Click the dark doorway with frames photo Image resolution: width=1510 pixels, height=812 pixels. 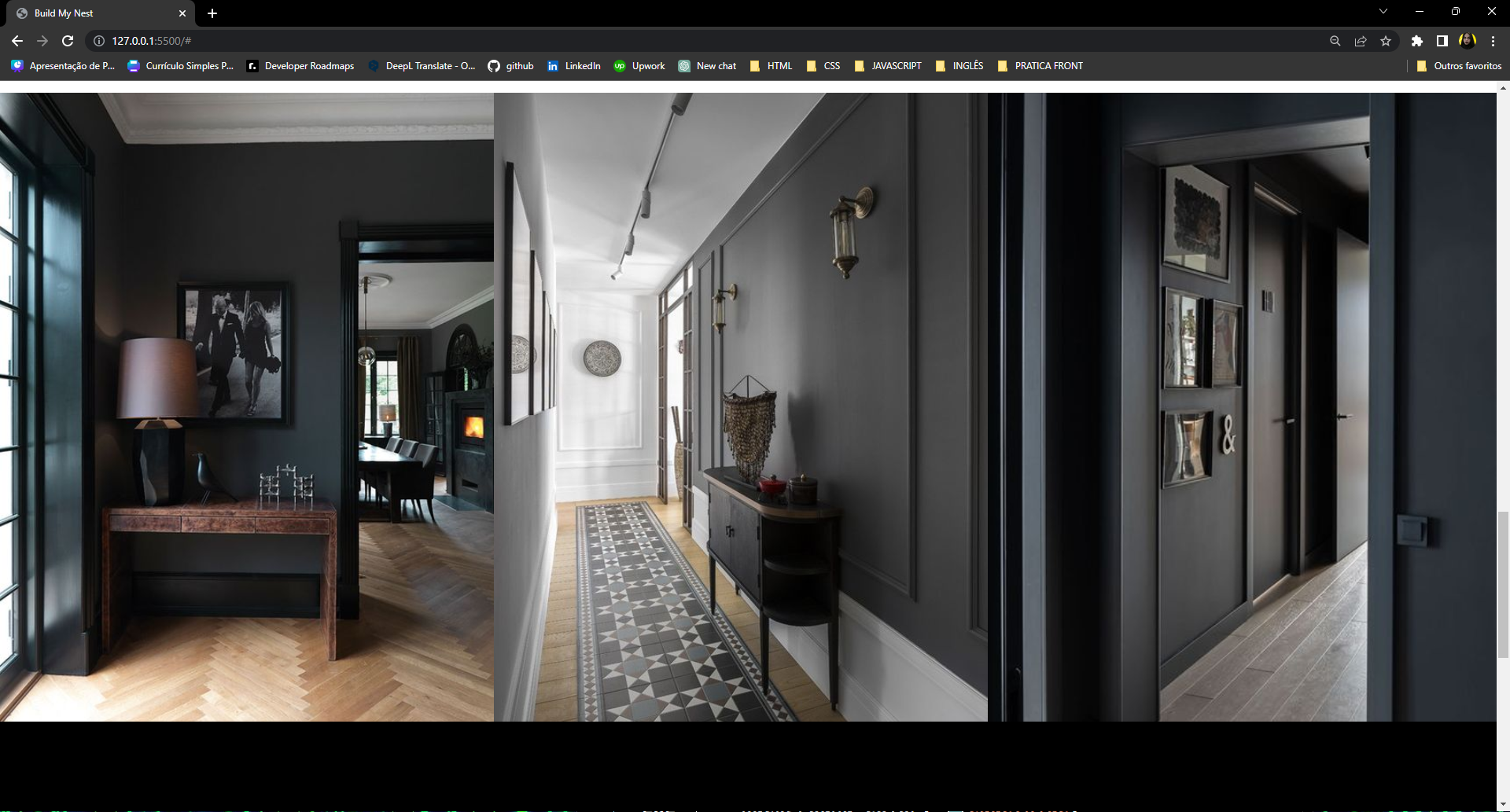pos(1242,407)
